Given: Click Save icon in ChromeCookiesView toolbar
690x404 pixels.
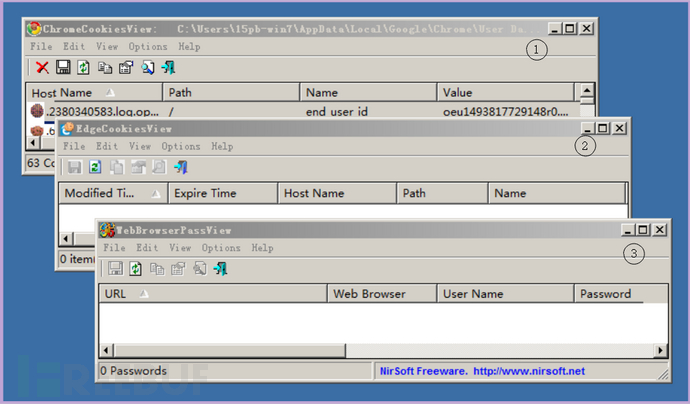Looking at the screenshot, I should point(63,68).
